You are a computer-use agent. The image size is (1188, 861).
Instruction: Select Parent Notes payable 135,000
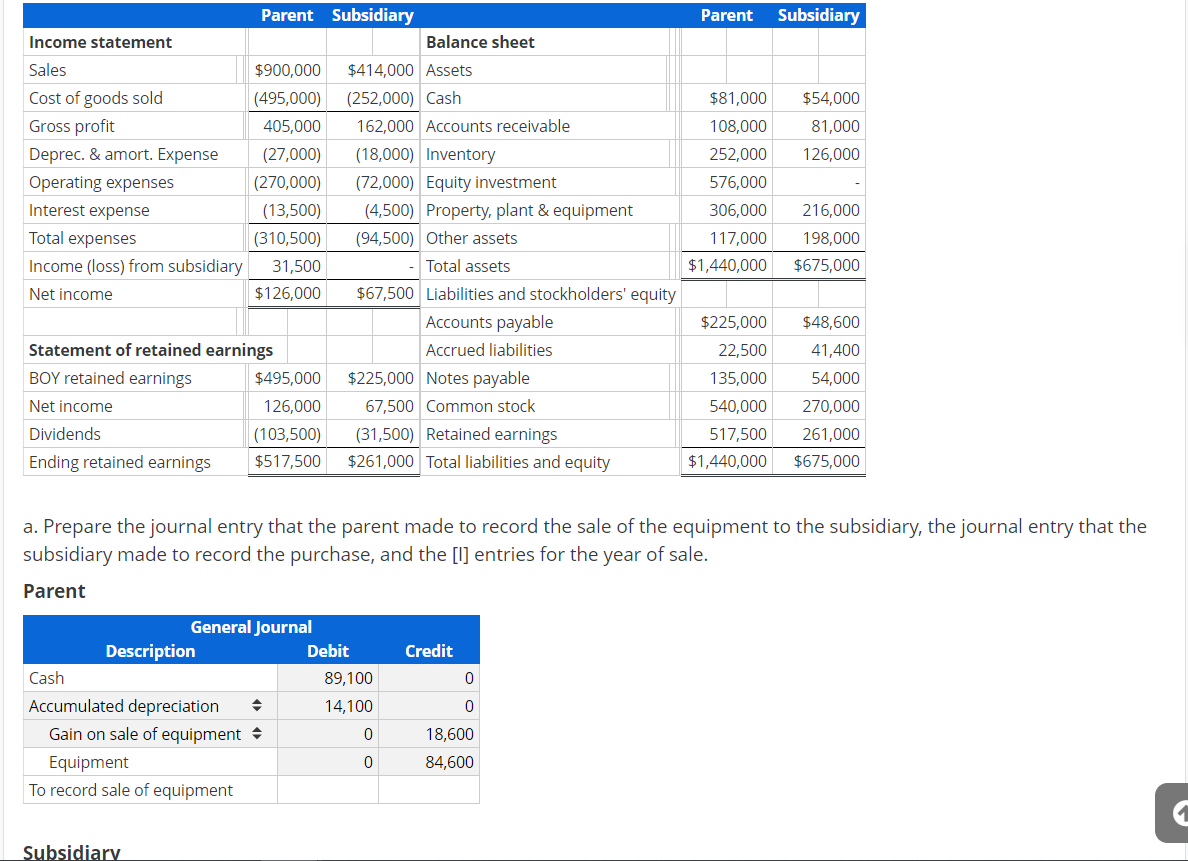[738, 377]
